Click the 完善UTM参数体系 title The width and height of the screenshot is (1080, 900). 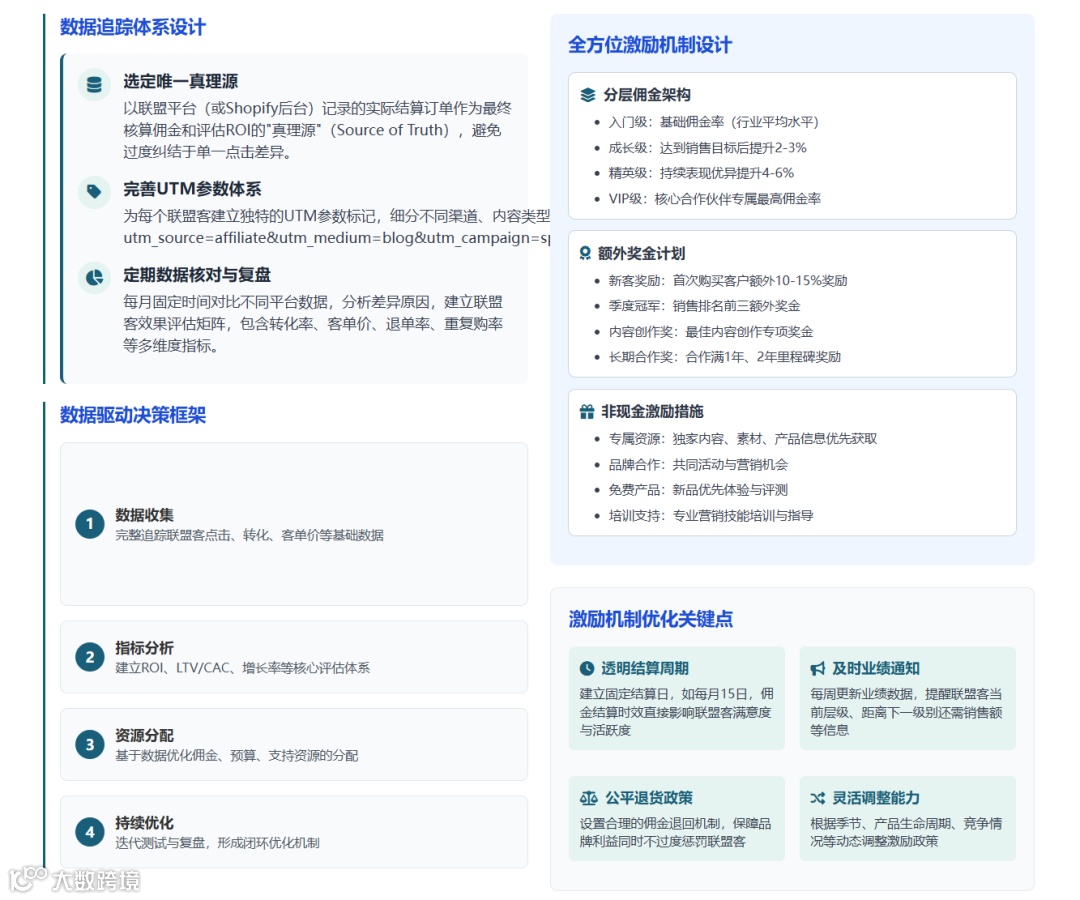192,189
